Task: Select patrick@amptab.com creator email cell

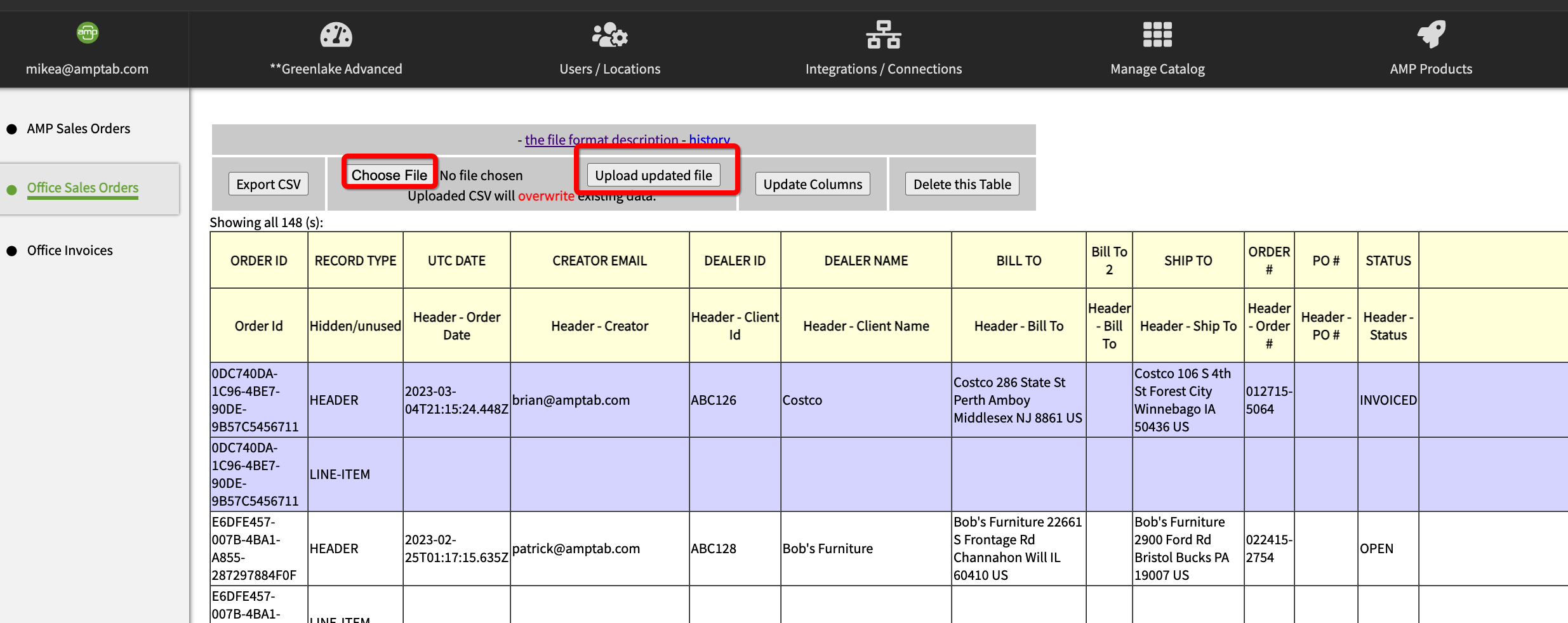Action: pyautogui.click(x=599, y=549)
